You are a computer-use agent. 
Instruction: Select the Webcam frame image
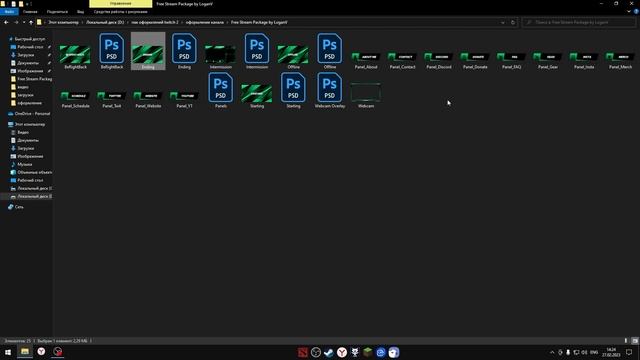tap(366, 95)
